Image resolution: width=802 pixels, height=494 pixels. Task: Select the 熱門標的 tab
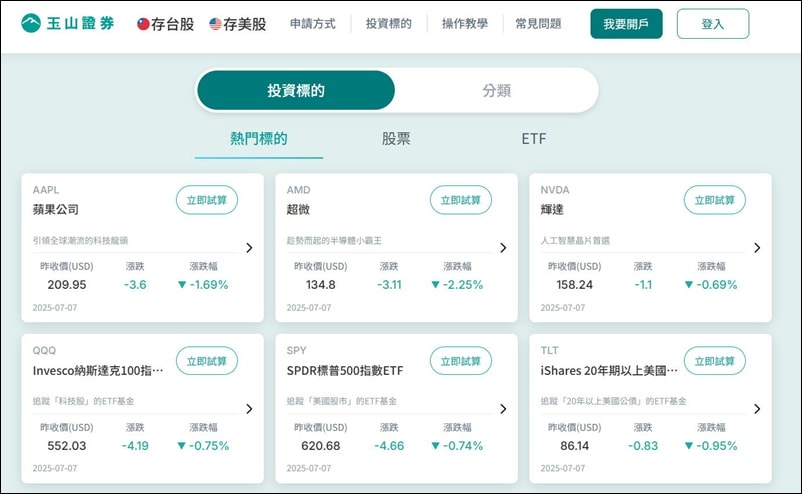click(x=259, y=139)
